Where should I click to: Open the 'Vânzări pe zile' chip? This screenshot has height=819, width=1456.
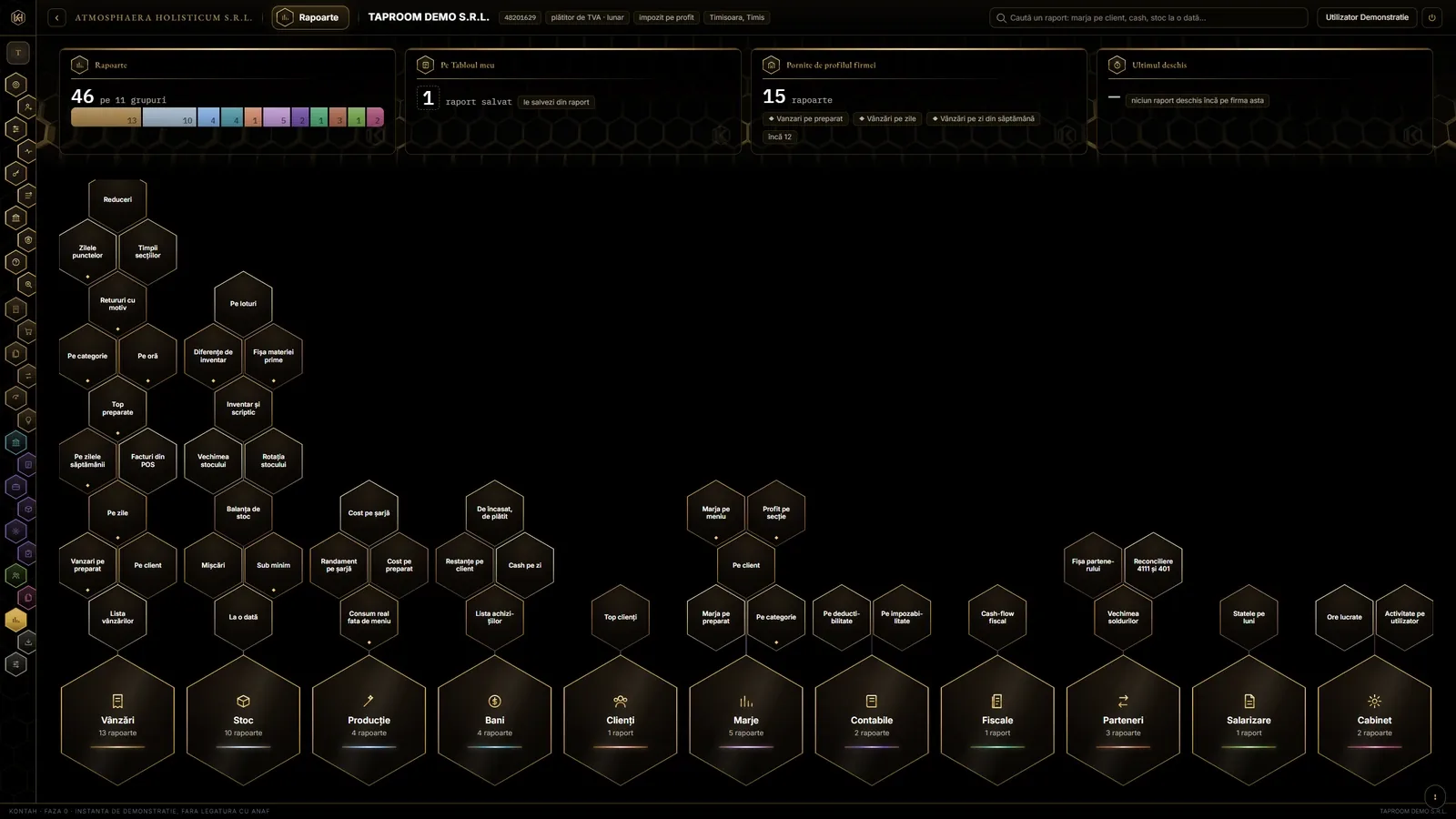(x=887, y=118)
